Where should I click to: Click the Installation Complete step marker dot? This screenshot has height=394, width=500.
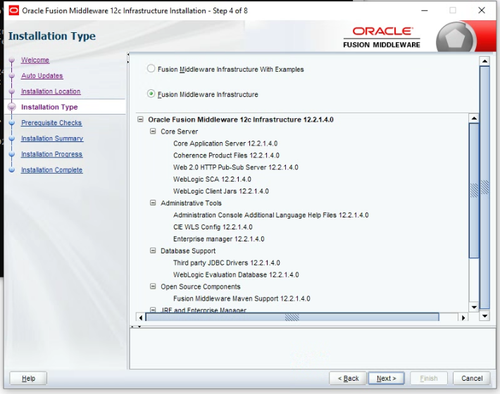pos(12,170)
